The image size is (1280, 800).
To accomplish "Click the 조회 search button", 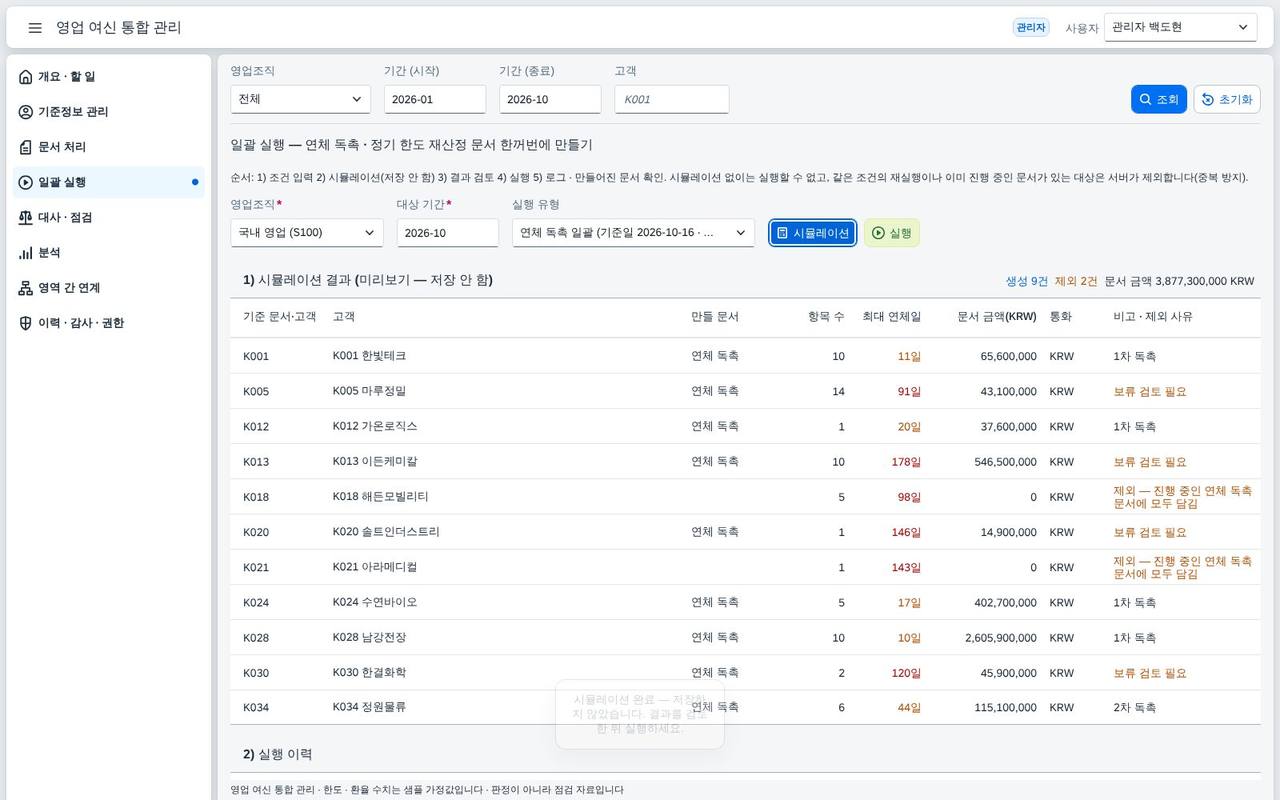I will 1159,99.
